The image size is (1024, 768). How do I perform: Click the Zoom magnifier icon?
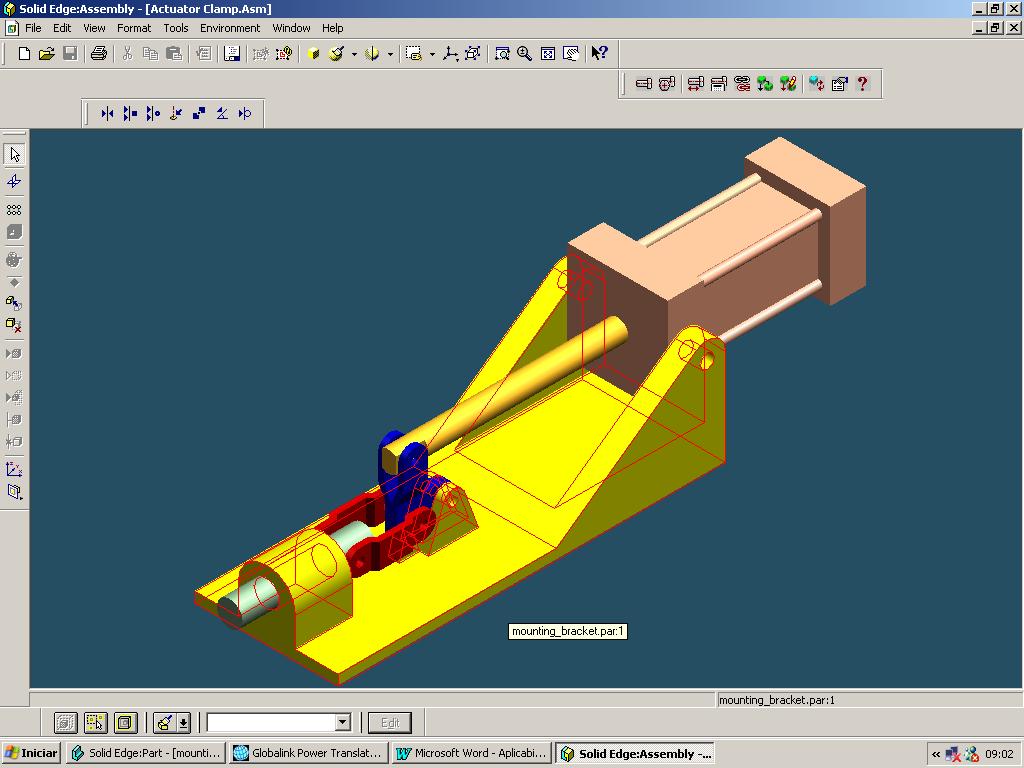(524, 54)
